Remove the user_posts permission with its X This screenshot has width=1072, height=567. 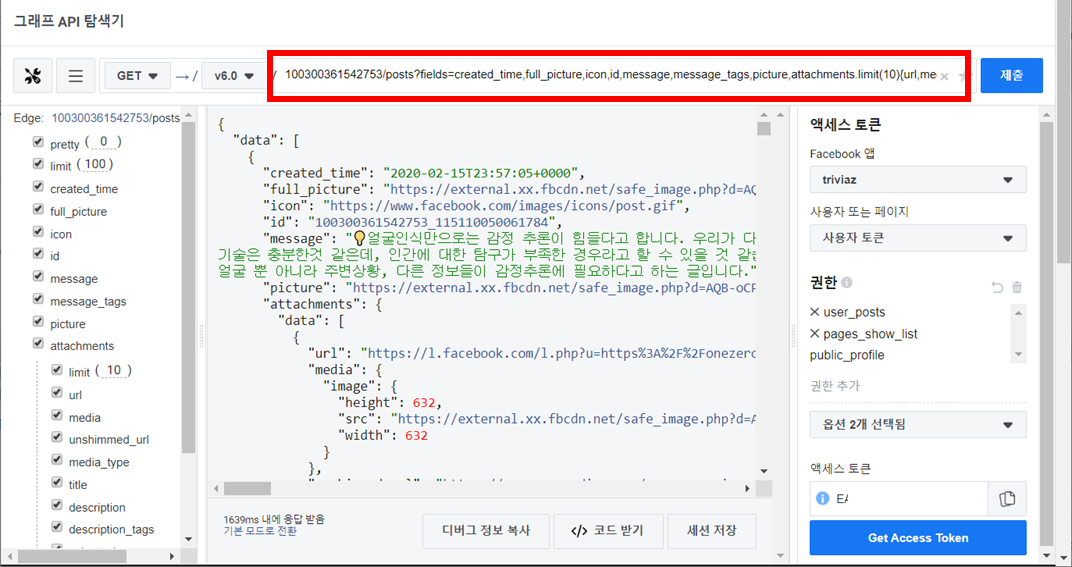tap(814, 312)
